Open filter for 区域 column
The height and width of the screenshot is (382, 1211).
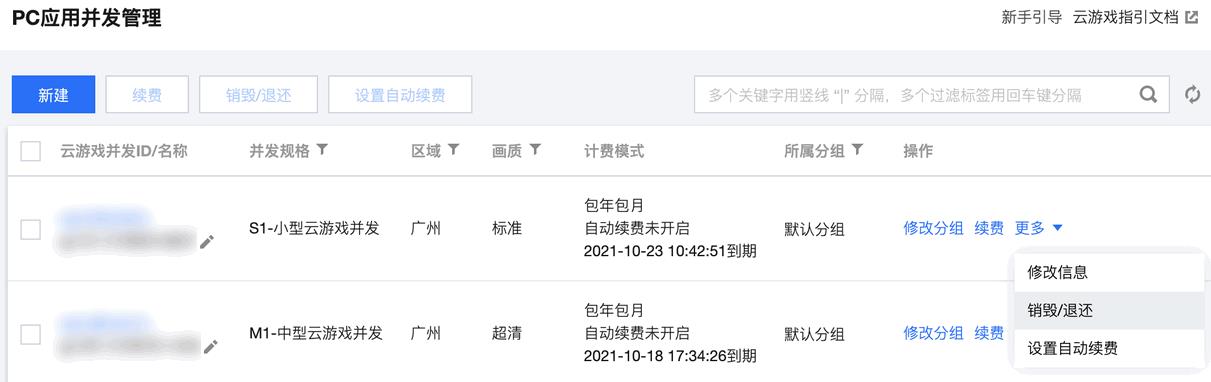[x=453, y=150]
